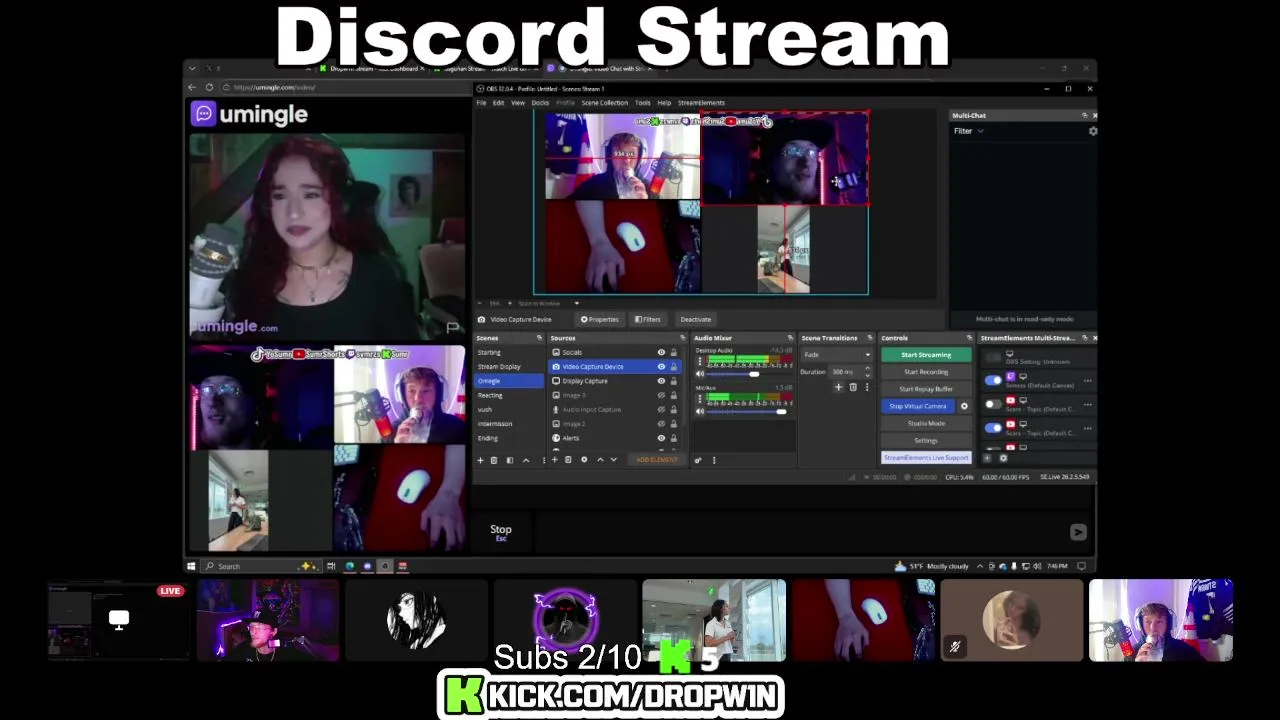Open the OBS Tools menu
The width and height of the screenshot is (1280, 720).
[x=642, y=102]
